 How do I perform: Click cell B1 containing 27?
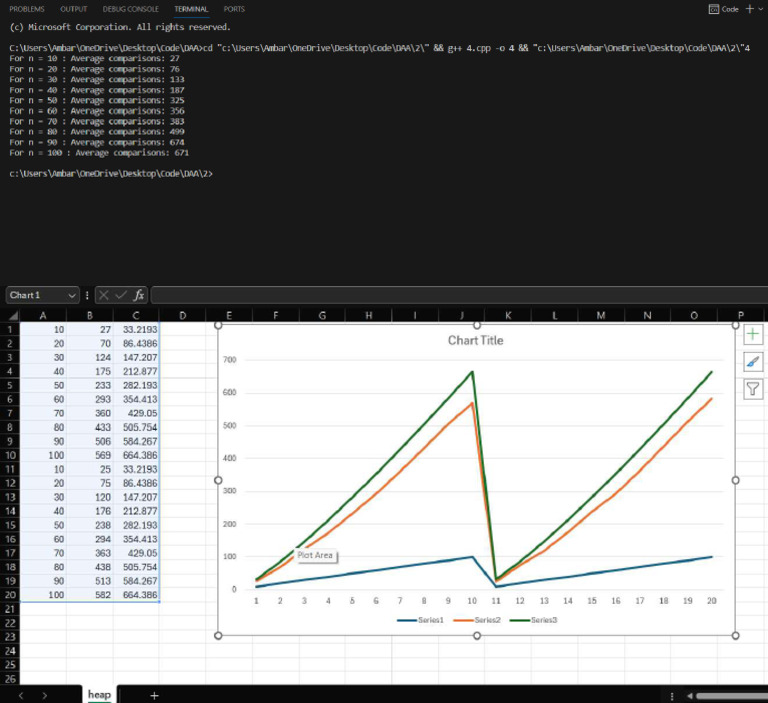(x=90, y=330)
